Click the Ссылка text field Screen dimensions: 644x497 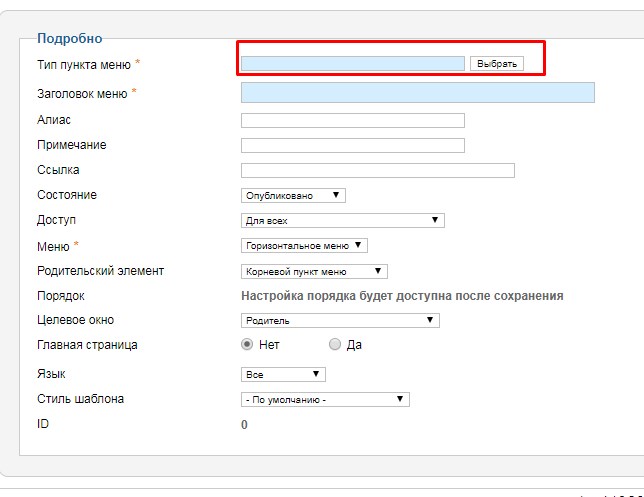click(378, 170)
